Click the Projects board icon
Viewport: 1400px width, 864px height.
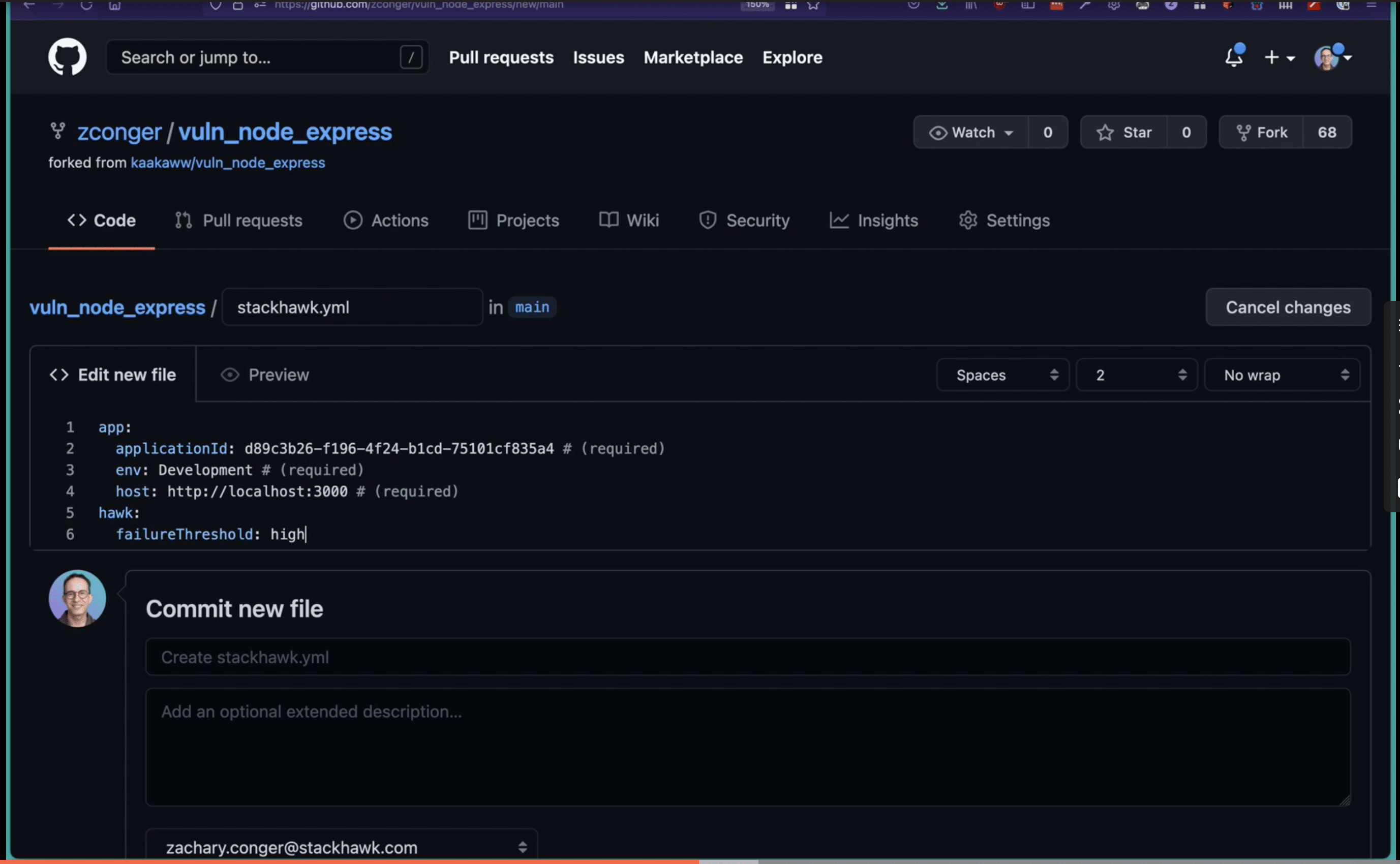[477, 220]
